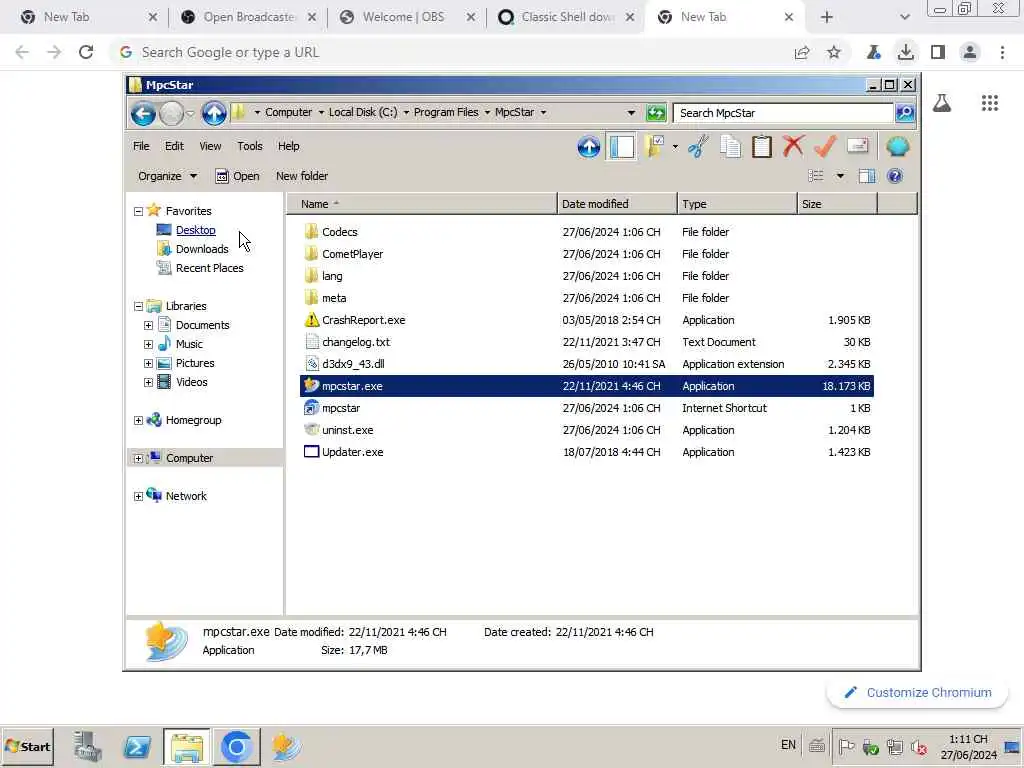Screen dimensions: 1024x768
Task: Open the Tools menu
Action: pos(249,146)
